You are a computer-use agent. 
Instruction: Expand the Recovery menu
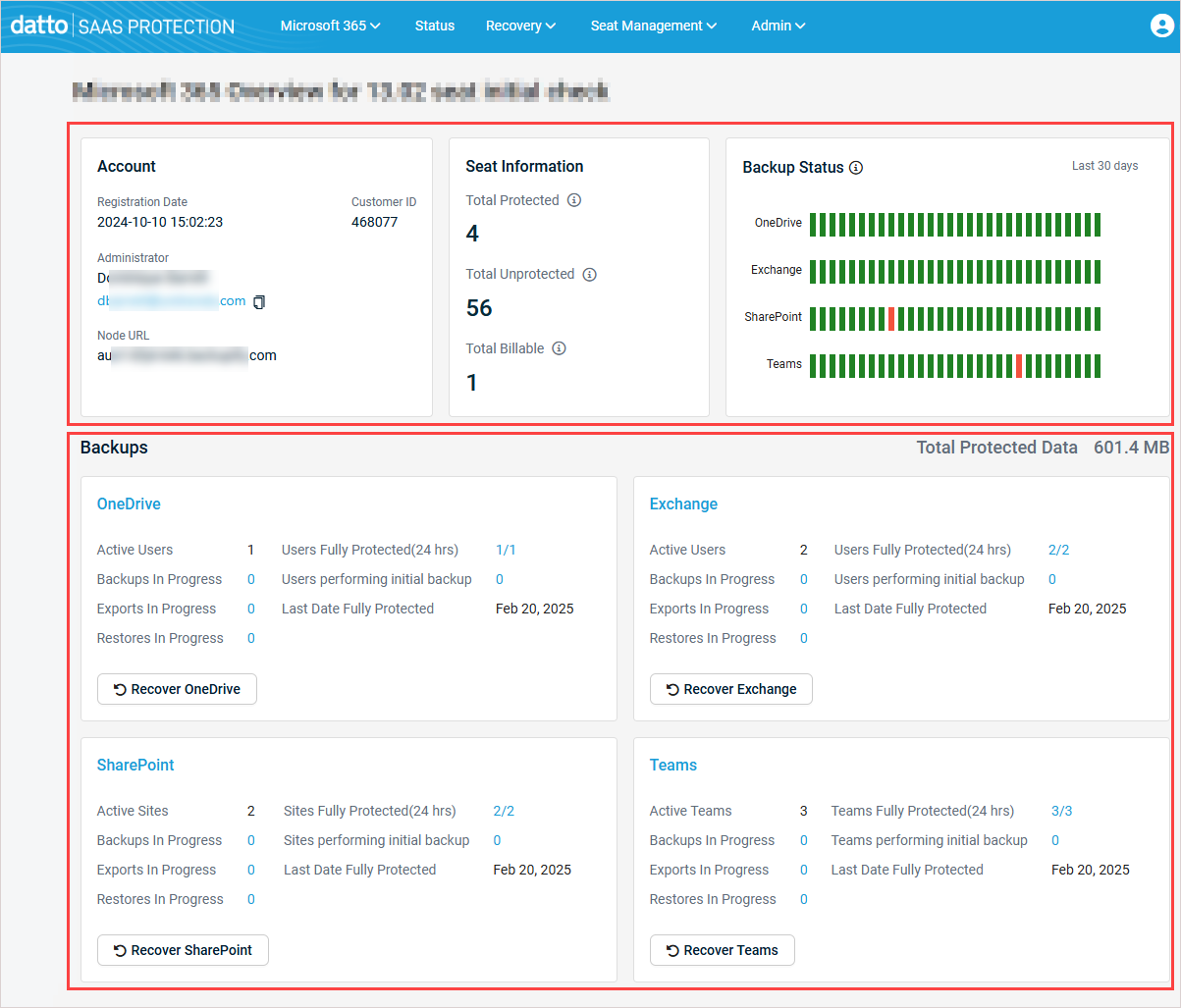[520, 26]
